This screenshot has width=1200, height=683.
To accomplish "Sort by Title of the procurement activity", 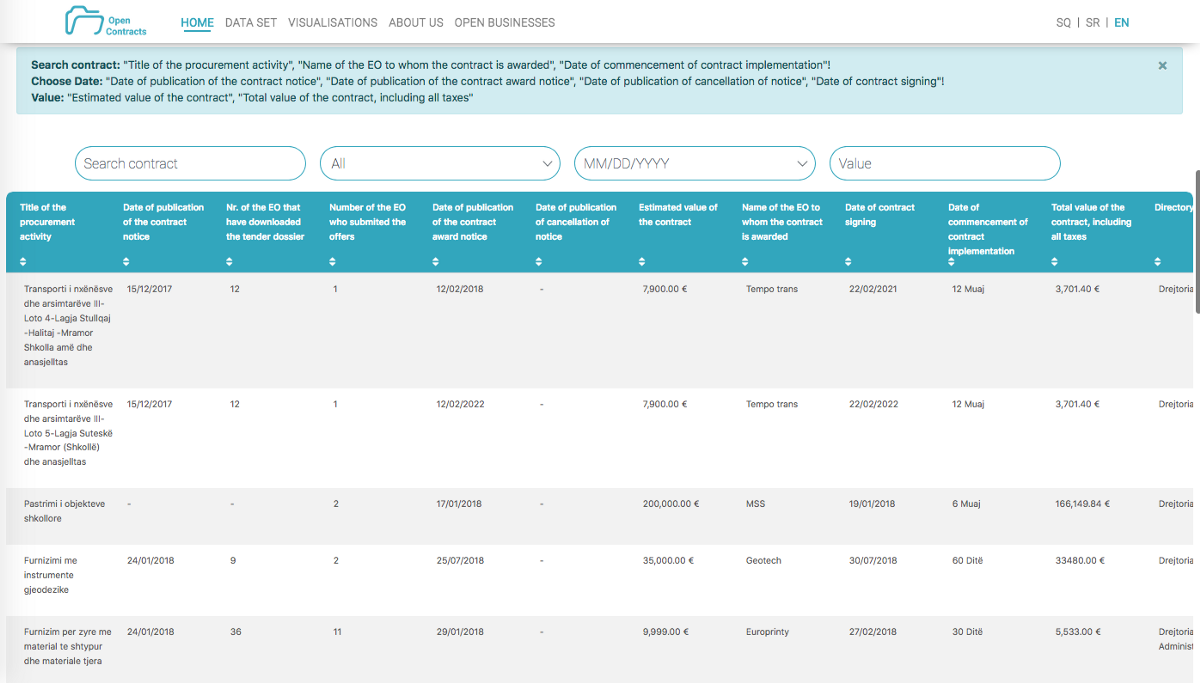I will pyautogui.click(x=24, y=262).
